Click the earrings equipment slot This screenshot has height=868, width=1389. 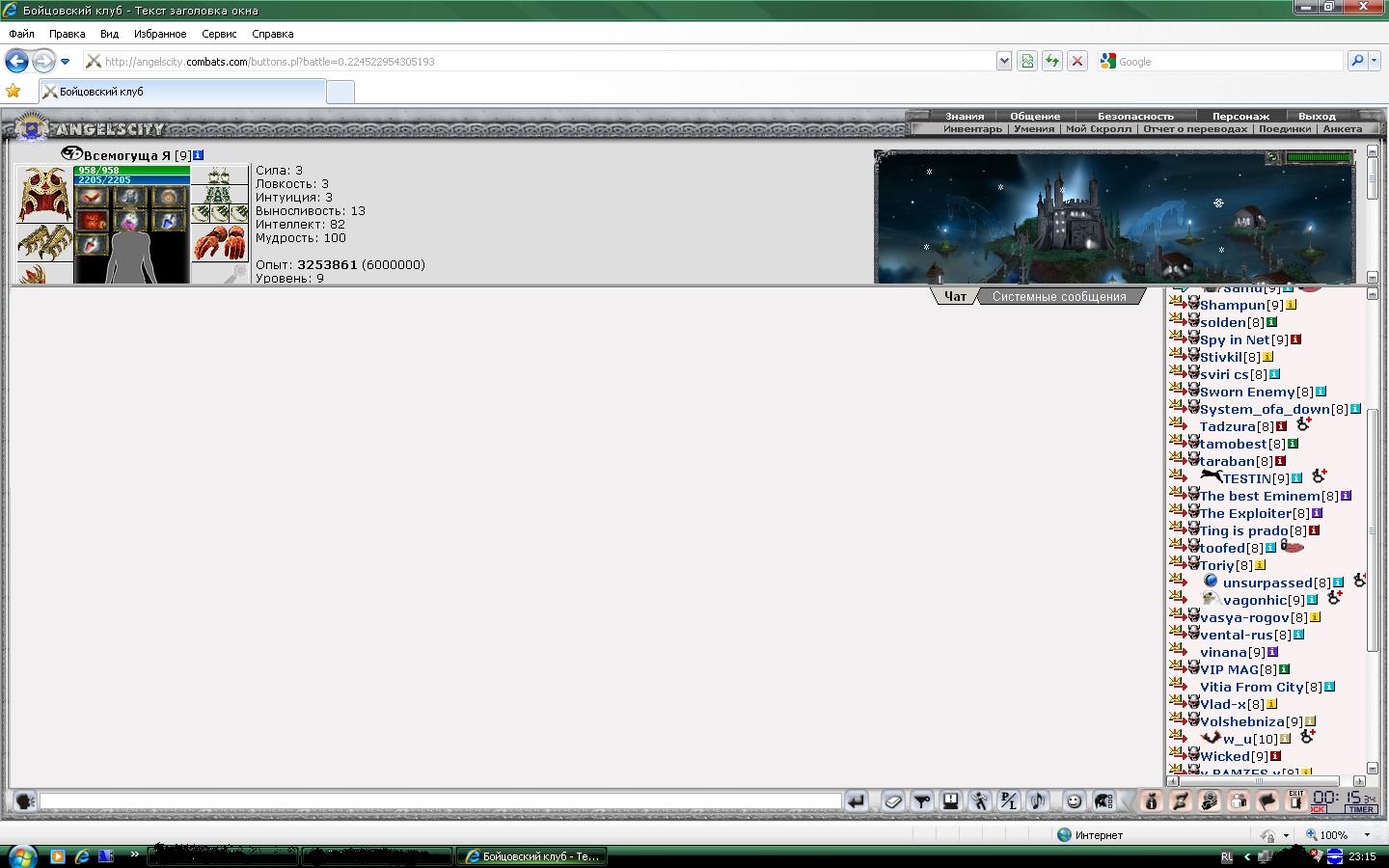pyautogui.click(x=219, y=175)
